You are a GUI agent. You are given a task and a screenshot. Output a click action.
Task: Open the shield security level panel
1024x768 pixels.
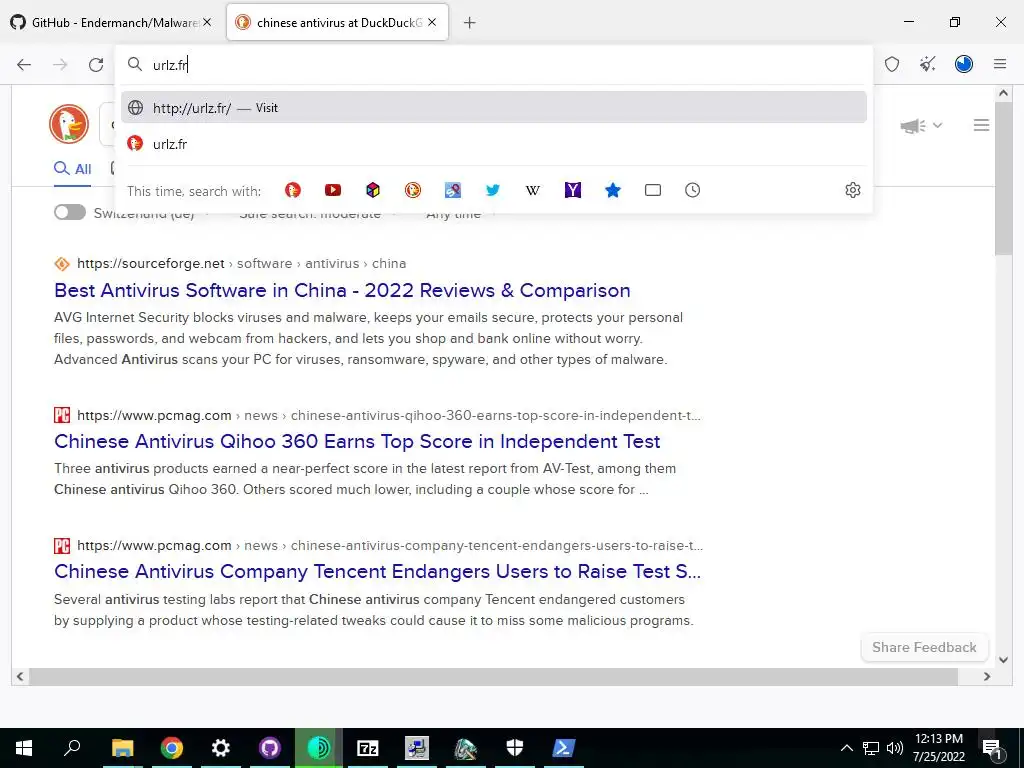click(x=891, y=64)
